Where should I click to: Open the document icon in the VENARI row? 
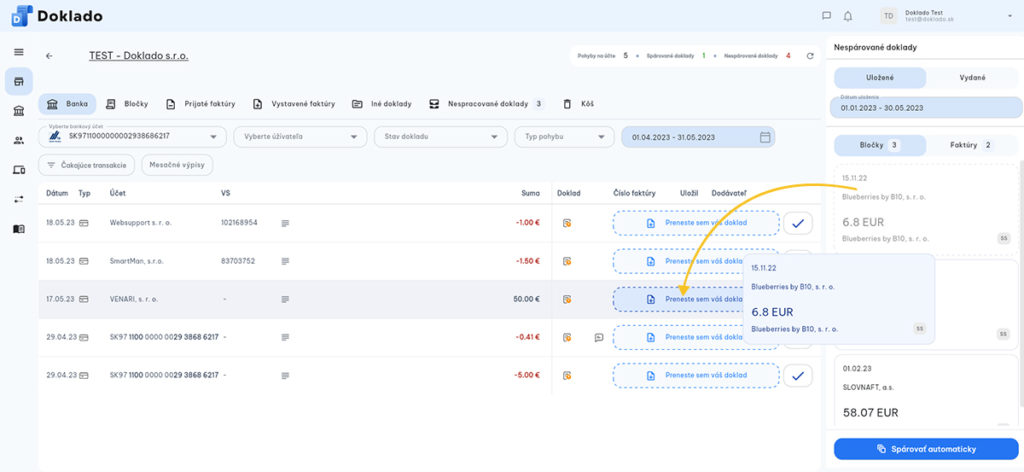point(568,300)
